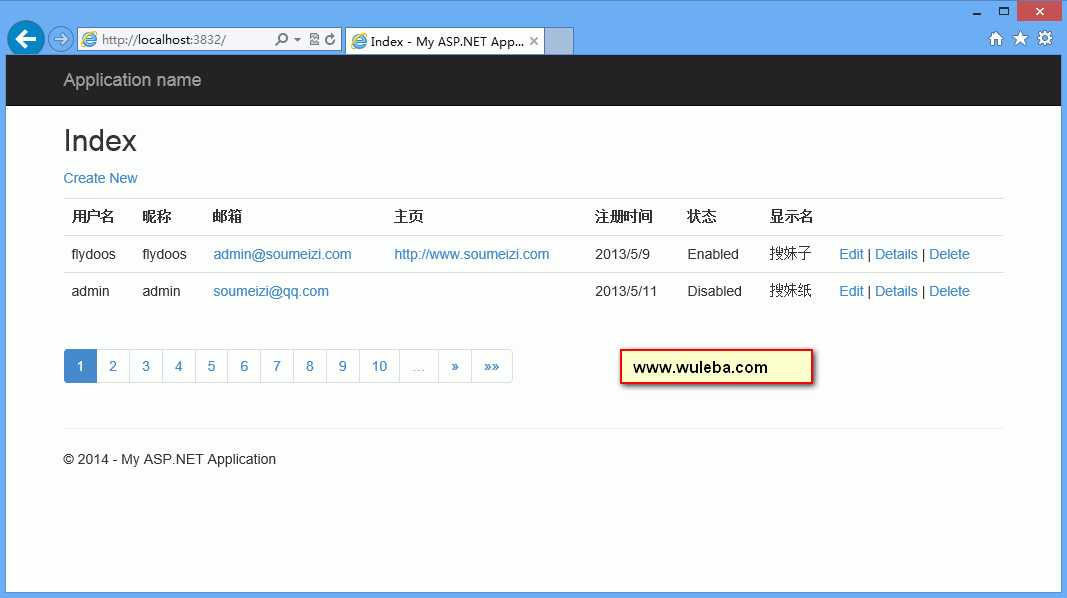1067x598 pixels.
Task: Go back with the browser back arrow
Action: [x=26, y=39]
